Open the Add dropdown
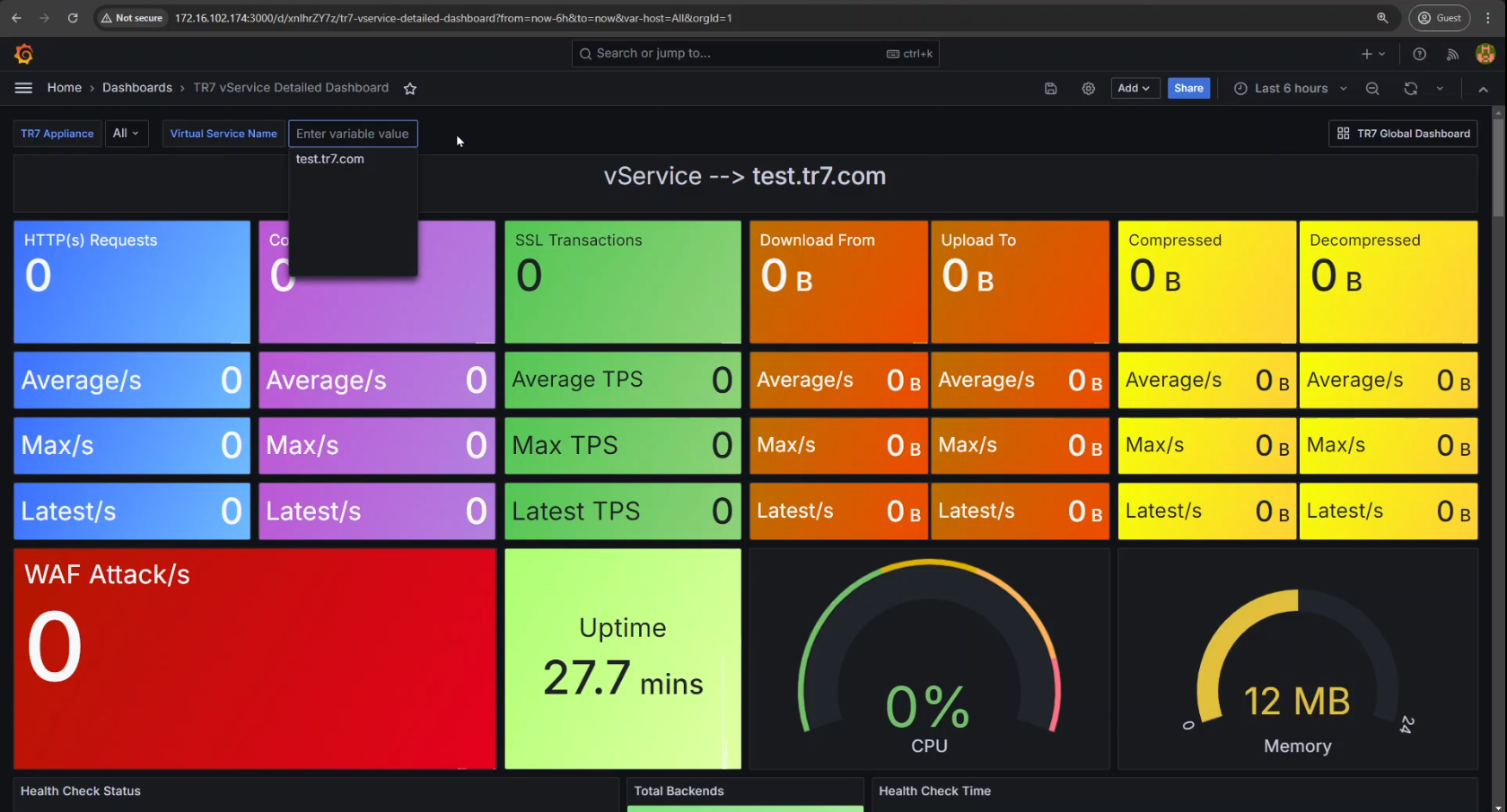The width and height of the screenshot is (1507, 812). pyautogui.click(x=1134, y=88)
